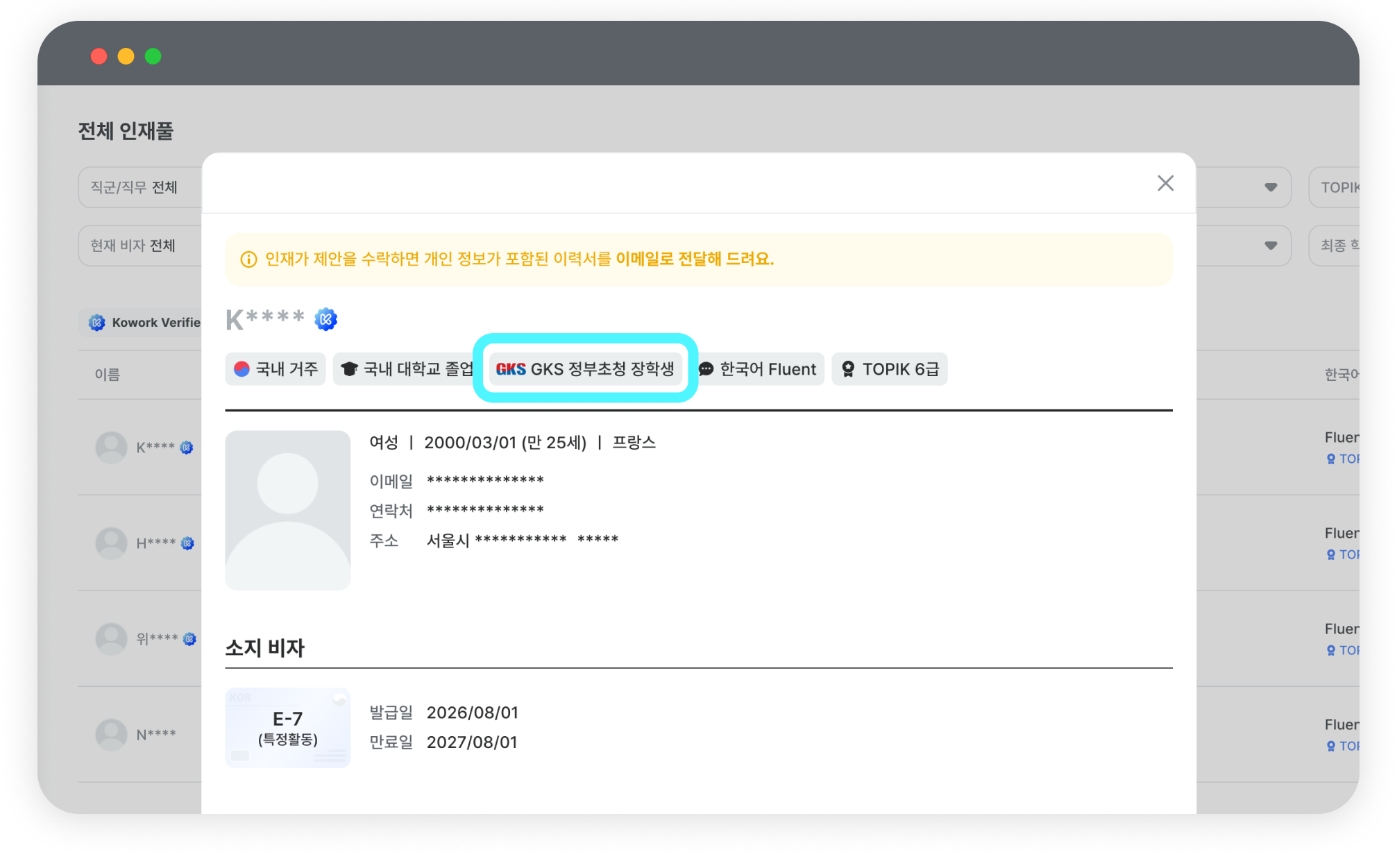The height and width of the screenshot is (868, 1397).
Task: Click the graduation cap icon
Action: coord(349,369)
